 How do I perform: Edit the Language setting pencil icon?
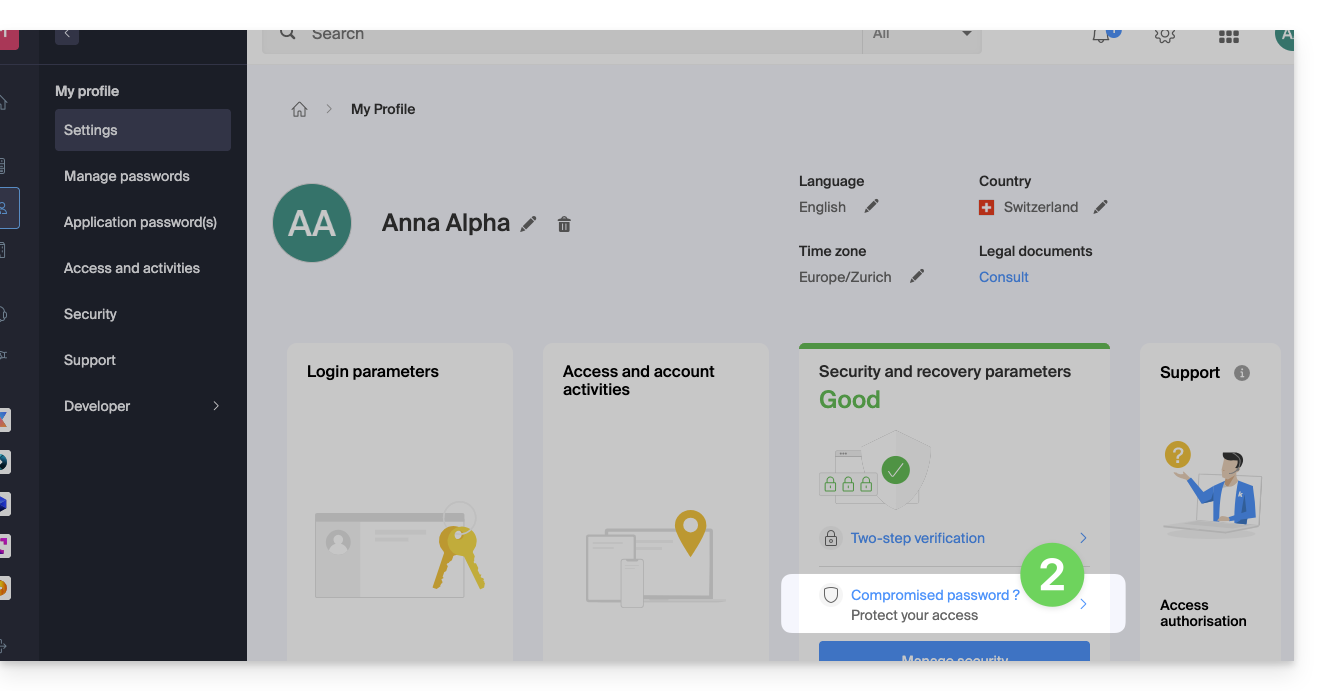click(871, 206)
